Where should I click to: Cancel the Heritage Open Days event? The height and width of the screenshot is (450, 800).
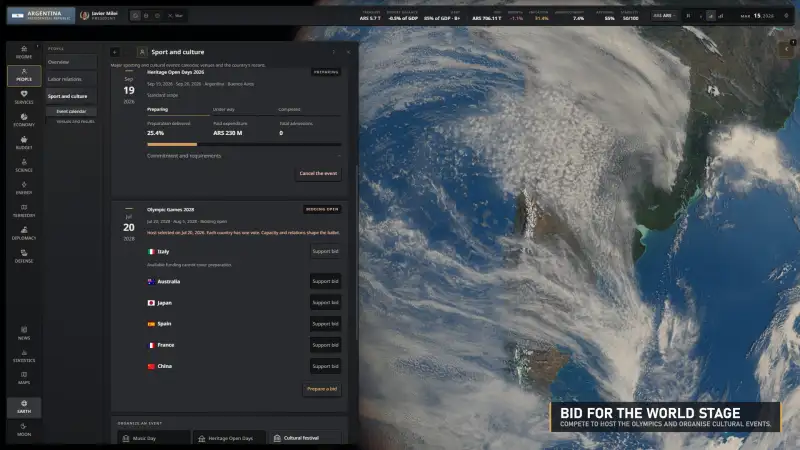point(318,173)
